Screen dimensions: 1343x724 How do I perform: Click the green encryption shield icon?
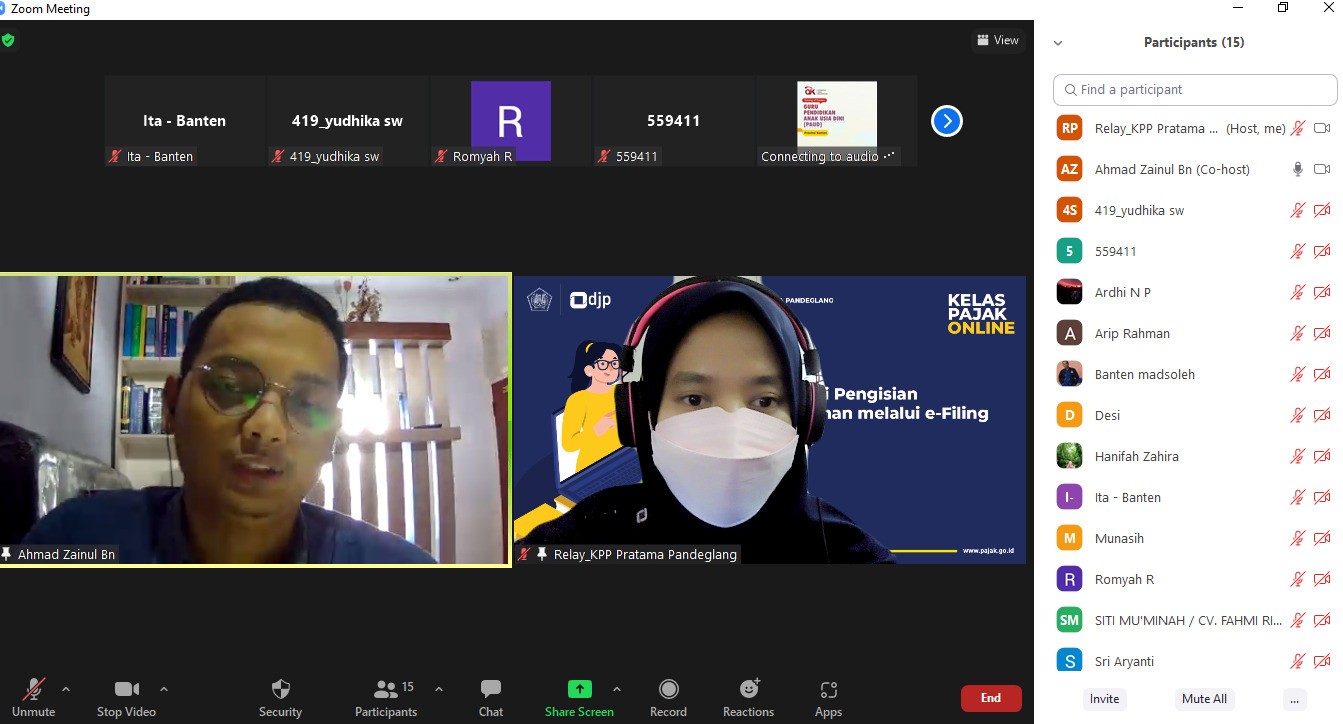pyautogui.click(x=8, y=41)
